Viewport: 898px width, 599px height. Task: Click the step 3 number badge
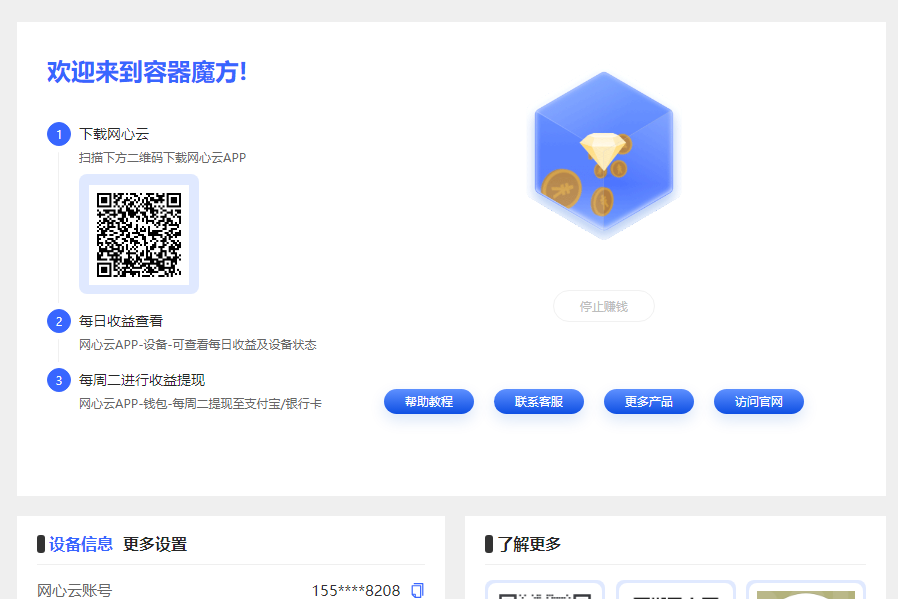point(59,380)
